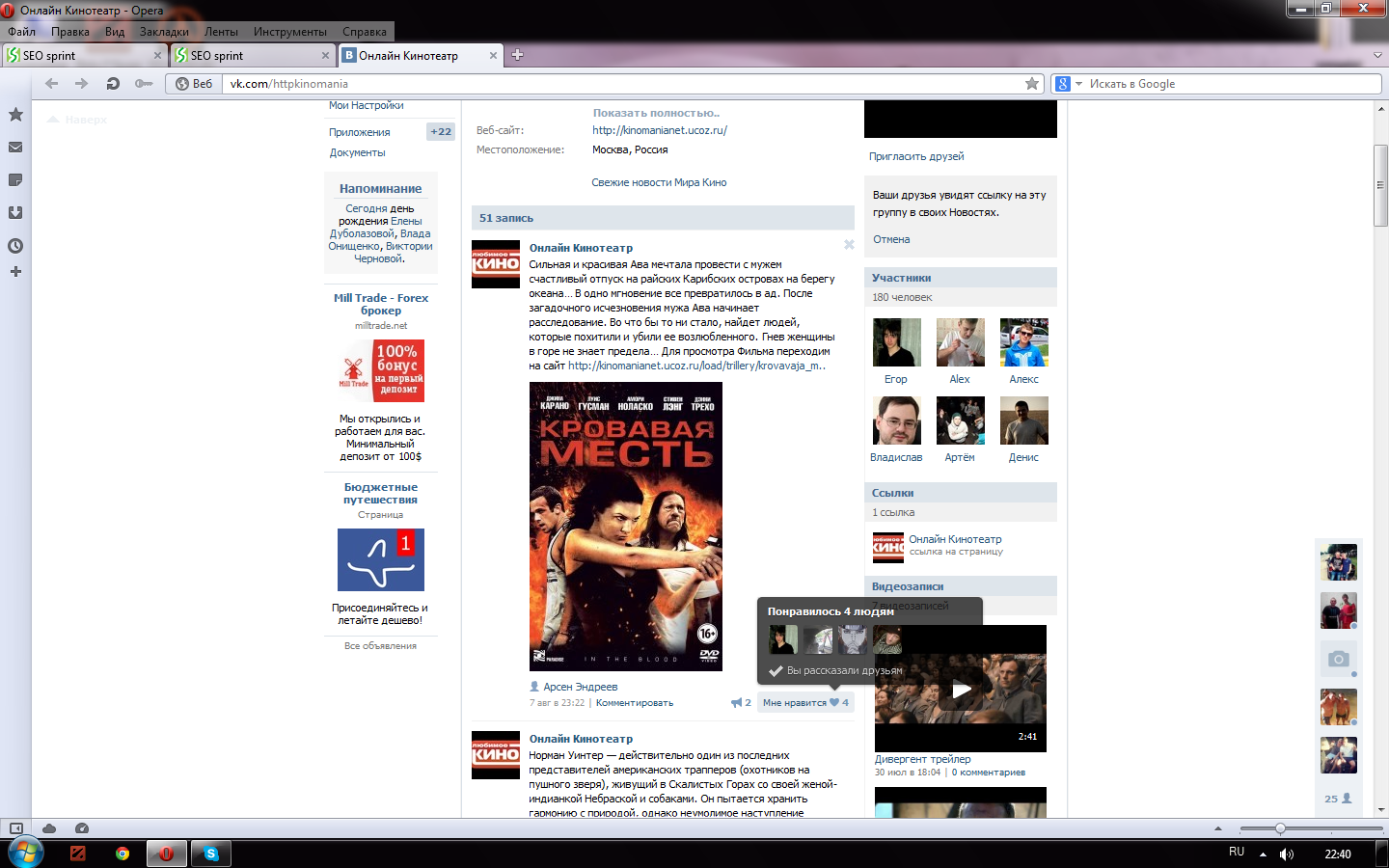Go back to the previous page

click(52, 84)
